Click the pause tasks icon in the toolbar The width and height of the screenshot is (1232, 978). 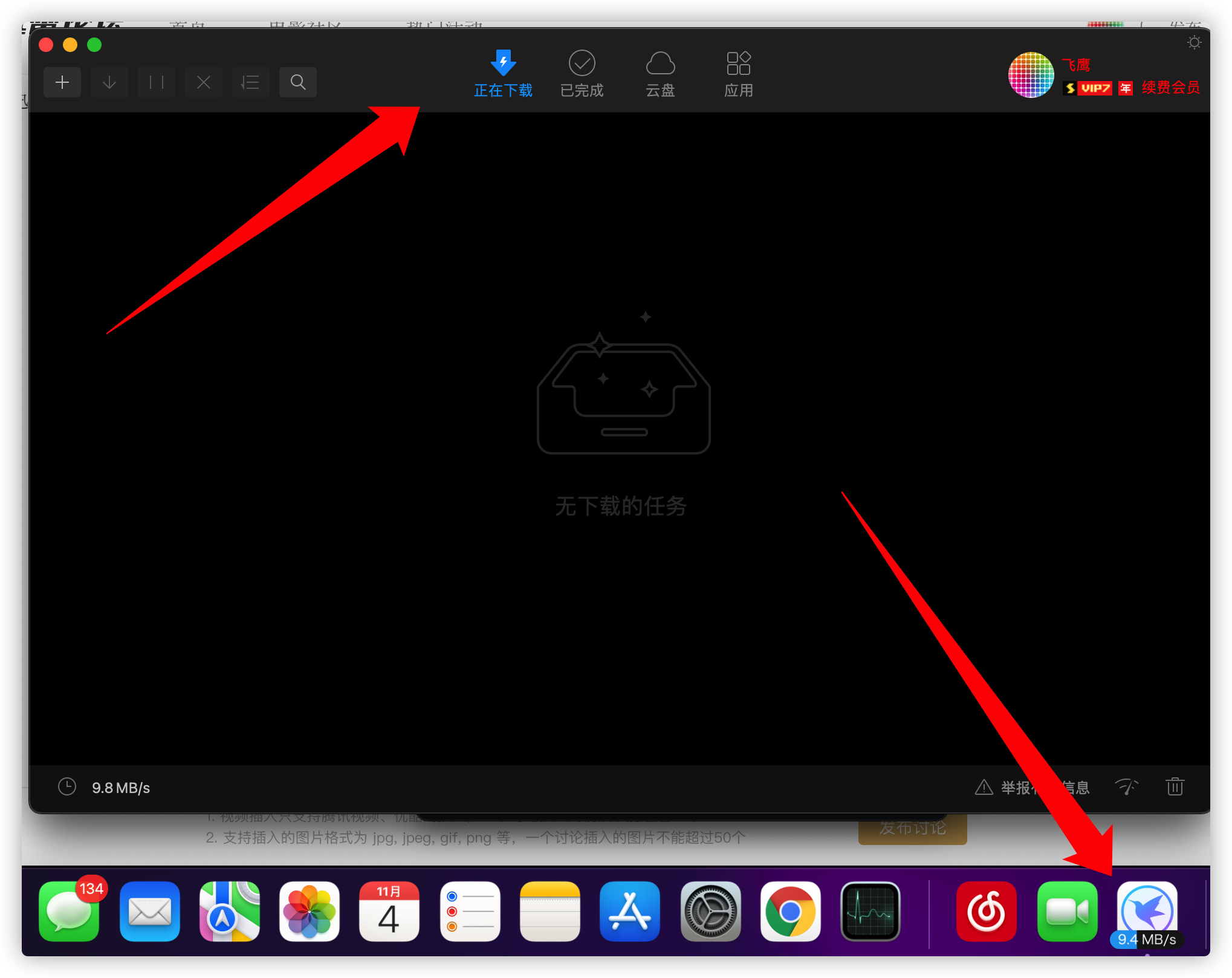157,82
